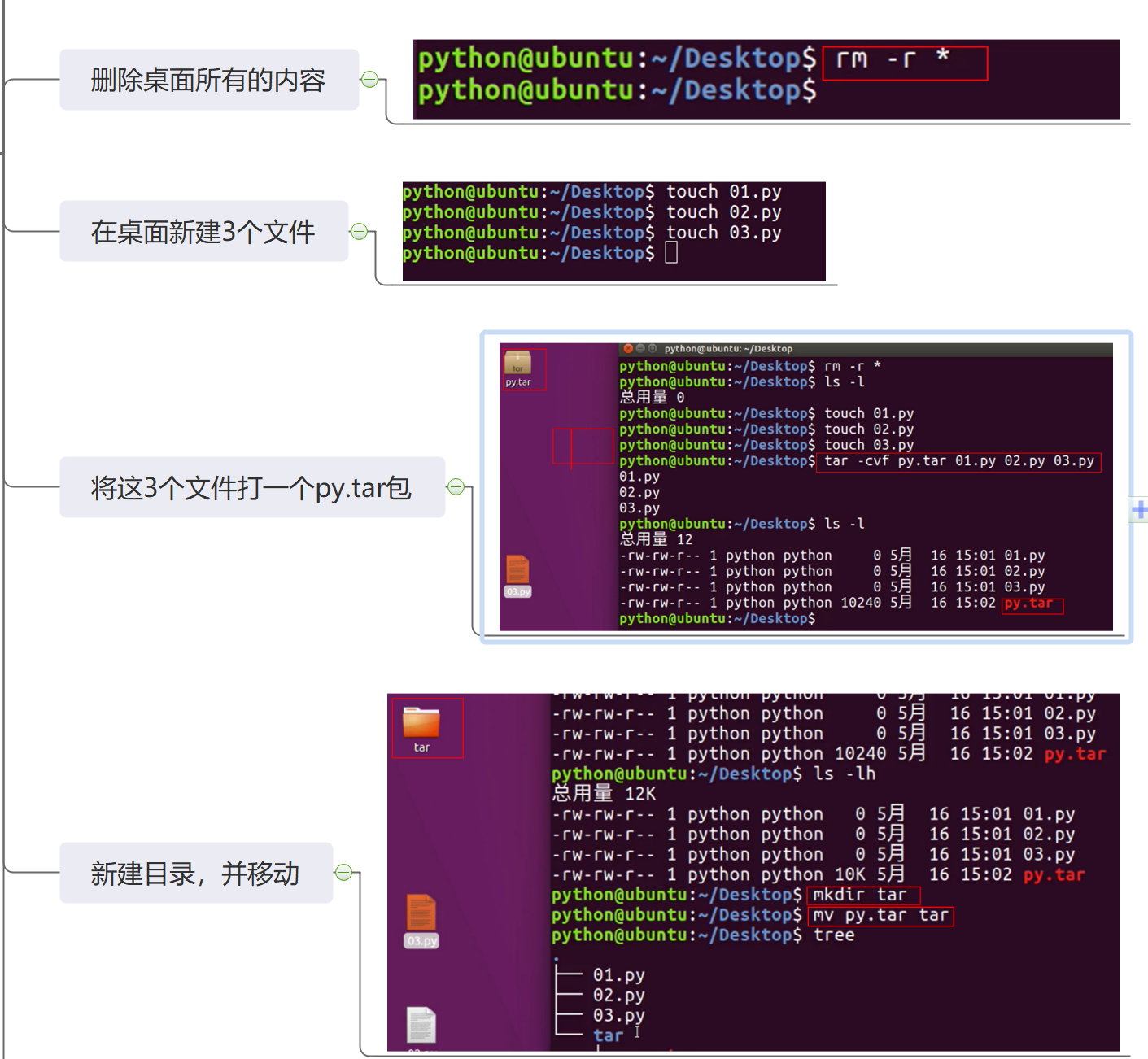The width and height of the screenshot is (1148, 1059).
Task: Click the red close circle on the terminal titlebar
Action: 628,348
